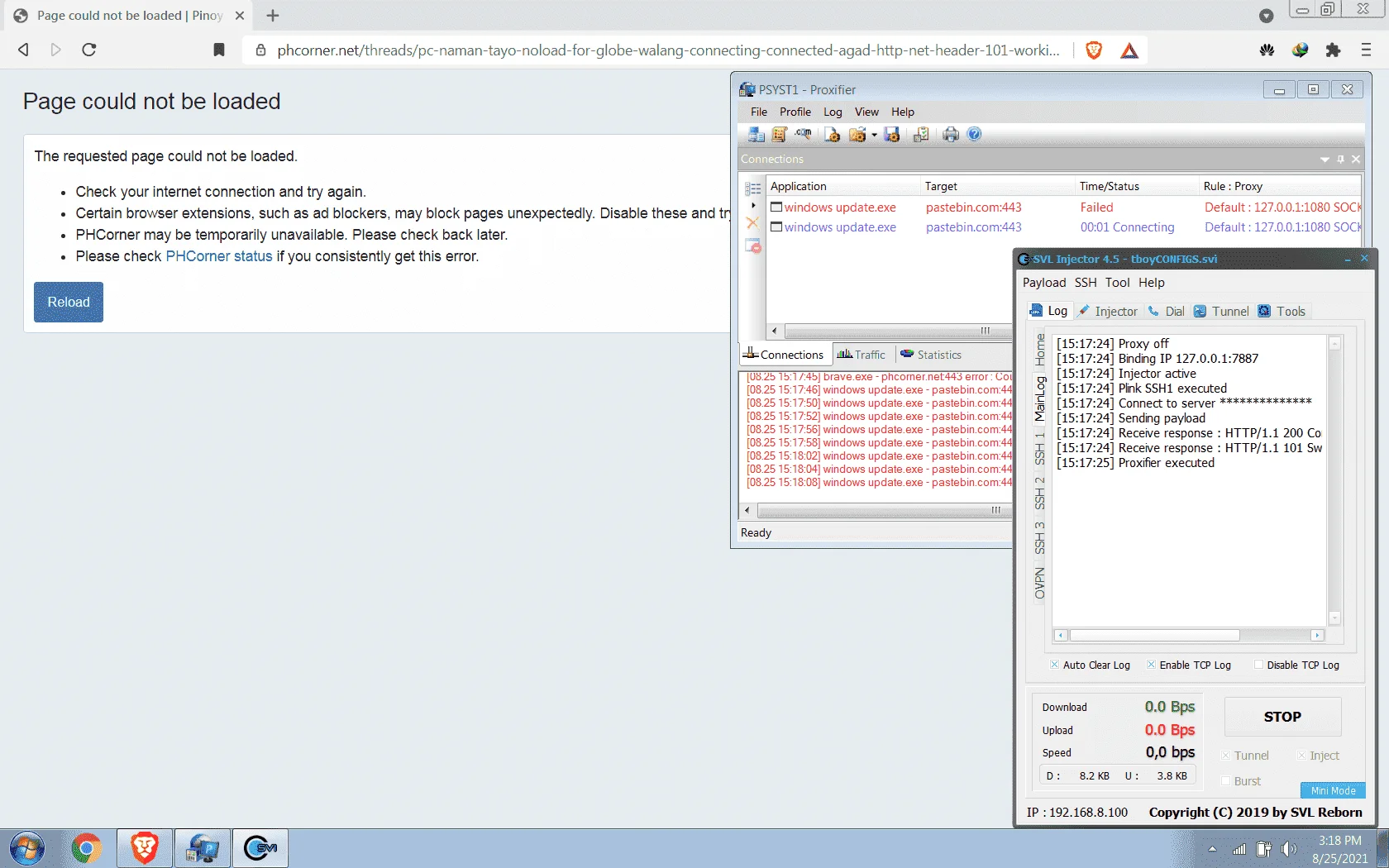The width and height of the screenshot is (1389, 868).
Task: Bookmark this page in Brave
Action: (219, 50)
